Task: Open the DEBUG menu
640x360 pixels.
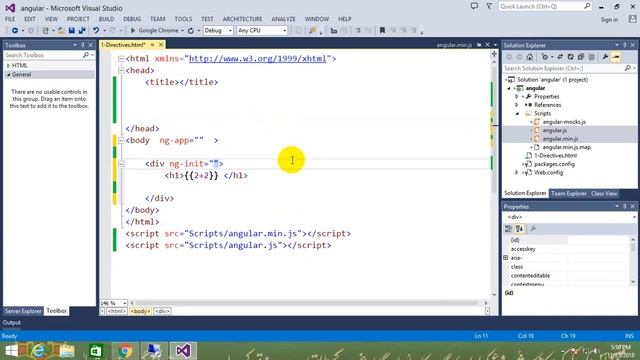Action: (x=132, y=19)
